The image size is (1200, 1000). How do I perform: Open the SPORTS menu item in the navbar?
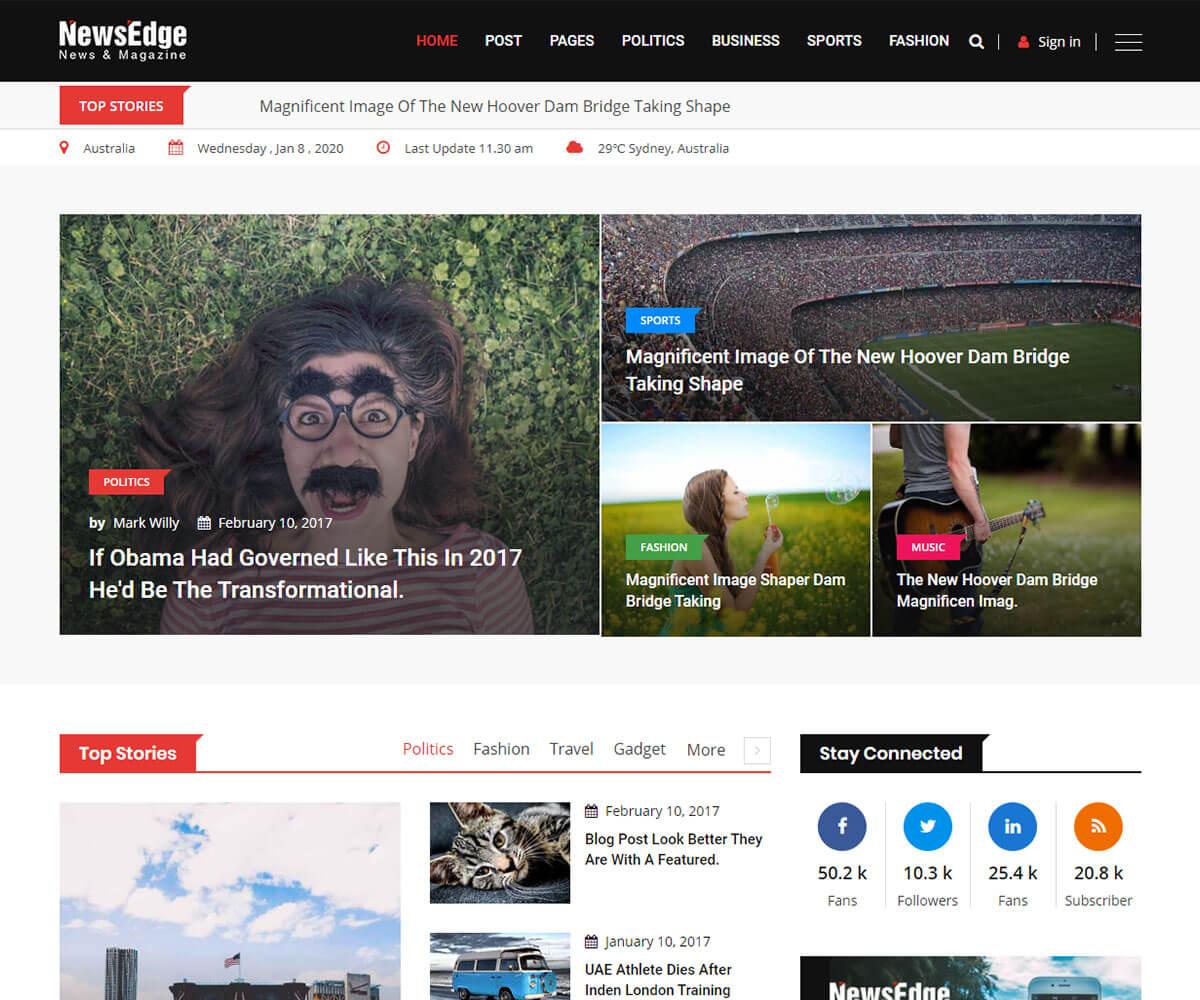point(834,41)
